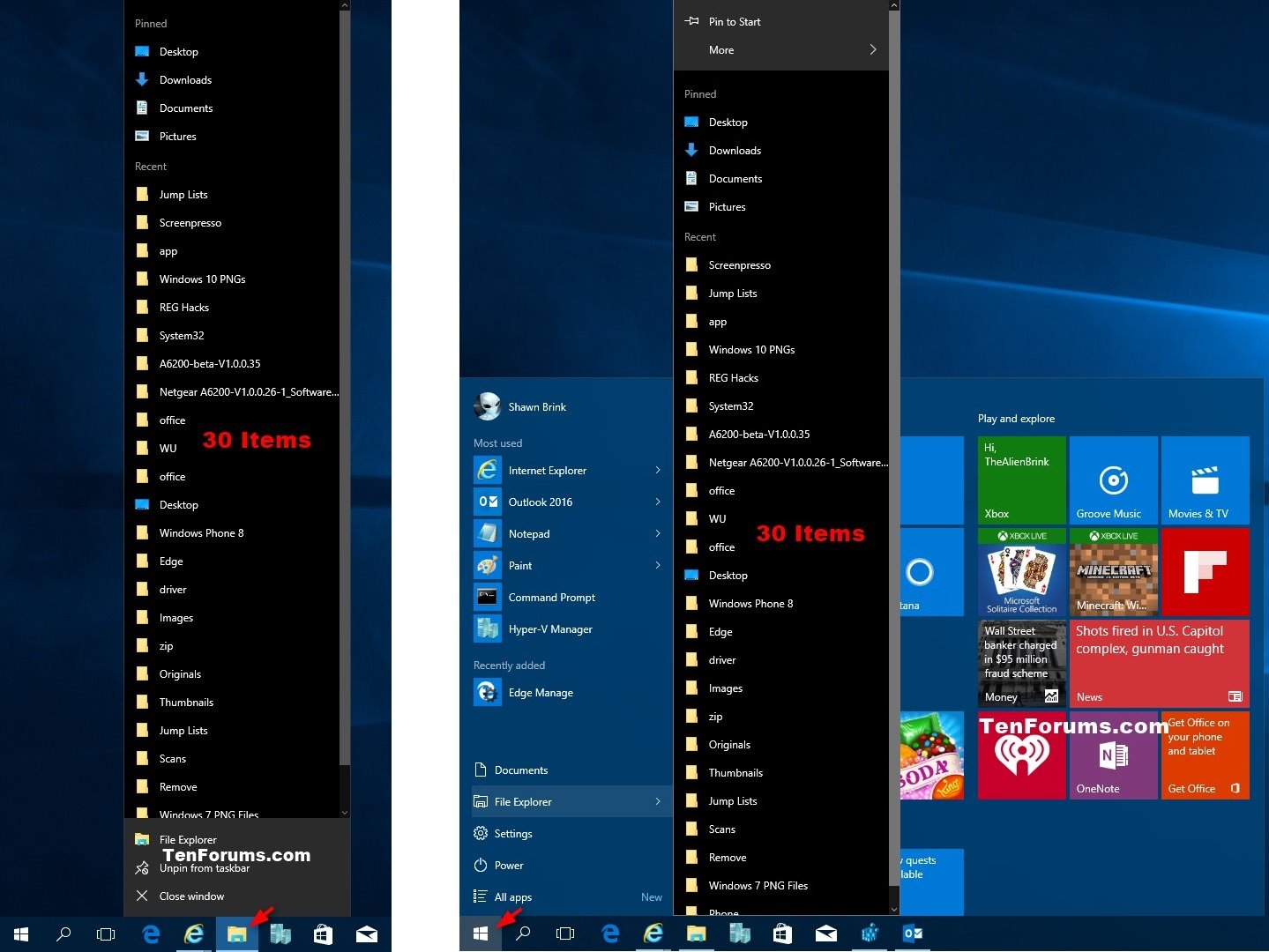Click Power in Start menu
Image resolution: width=1269 pixels, height=952 pixels.
571,866
